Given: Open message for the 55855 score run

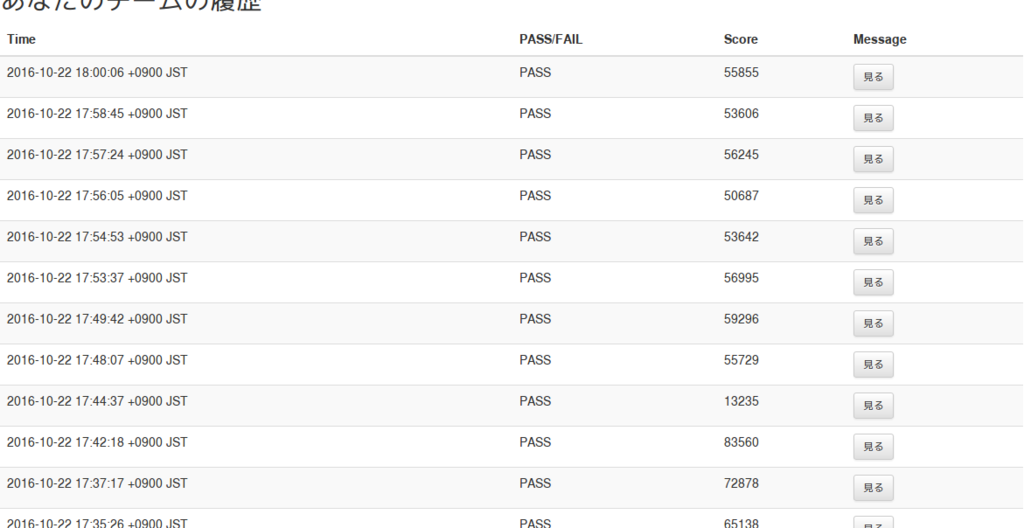Looking at the screenshot, I should 873,77.
